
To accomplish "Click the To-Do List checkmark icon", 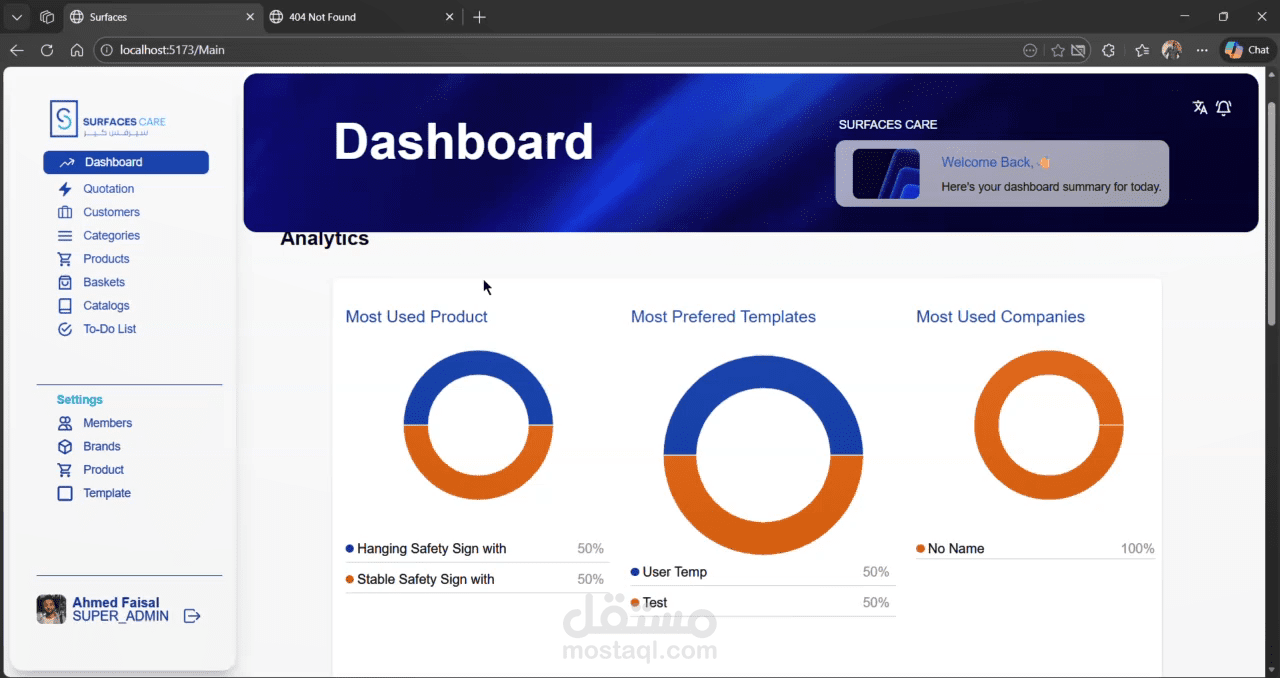I will click(x=65, y=329).
